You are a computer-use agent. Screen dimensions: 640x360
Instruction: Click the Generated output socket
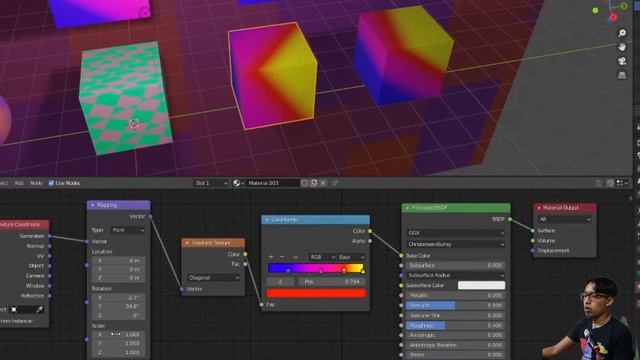click(49, 236)
